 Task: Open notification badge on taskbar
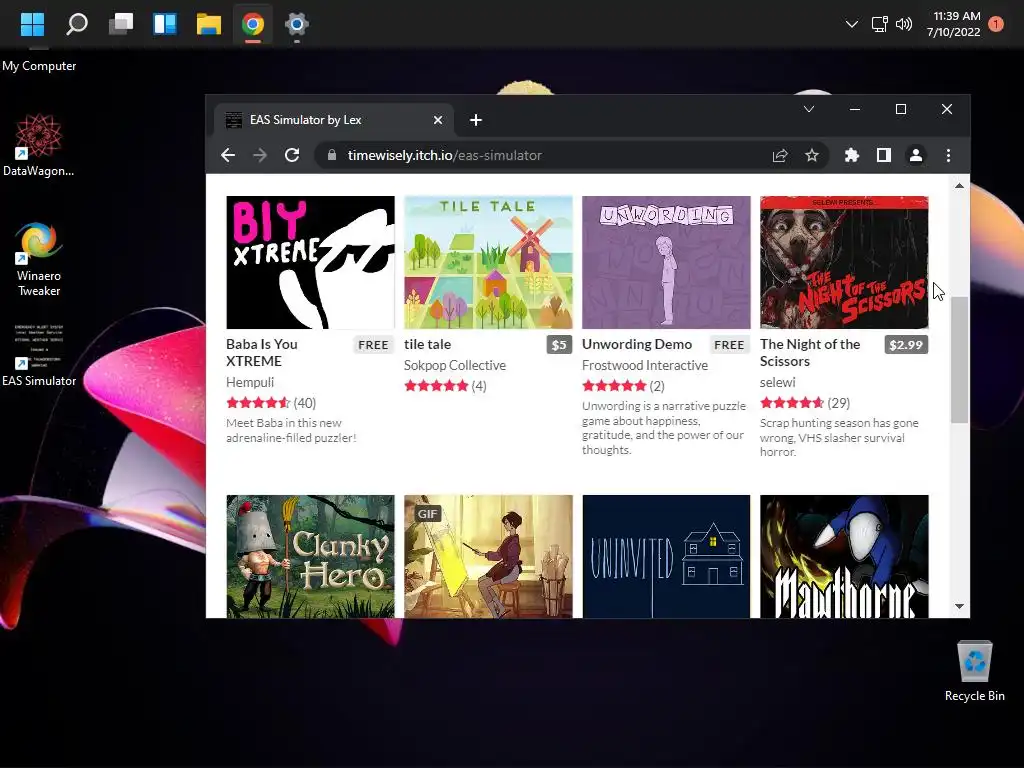996,24
